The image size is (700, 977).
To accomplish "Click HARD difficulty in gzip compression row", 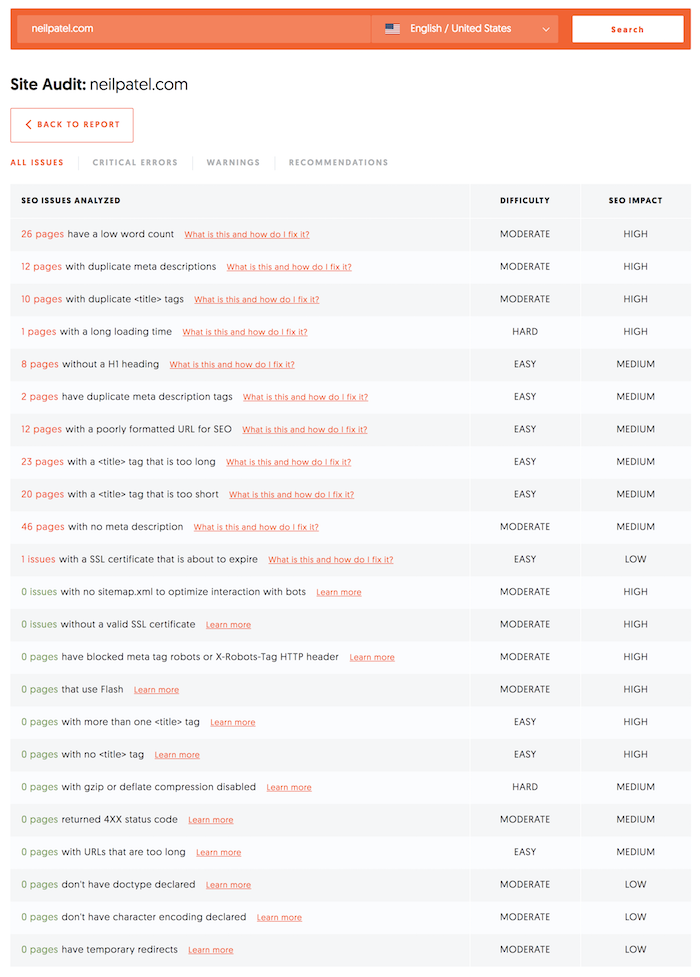I will [525, 787].
